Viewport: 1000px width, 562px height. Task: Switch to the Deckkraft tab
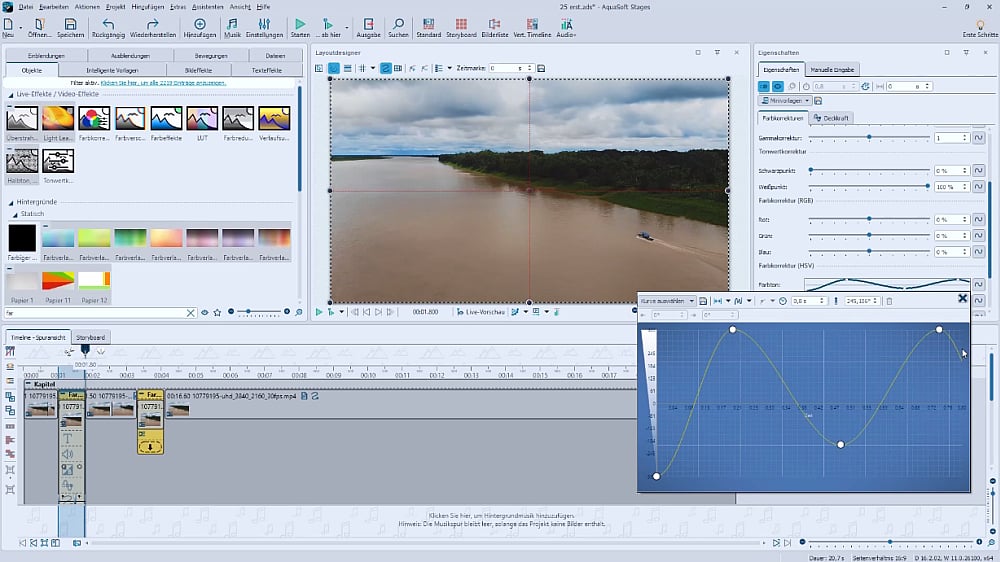click(x=832, y=118)
